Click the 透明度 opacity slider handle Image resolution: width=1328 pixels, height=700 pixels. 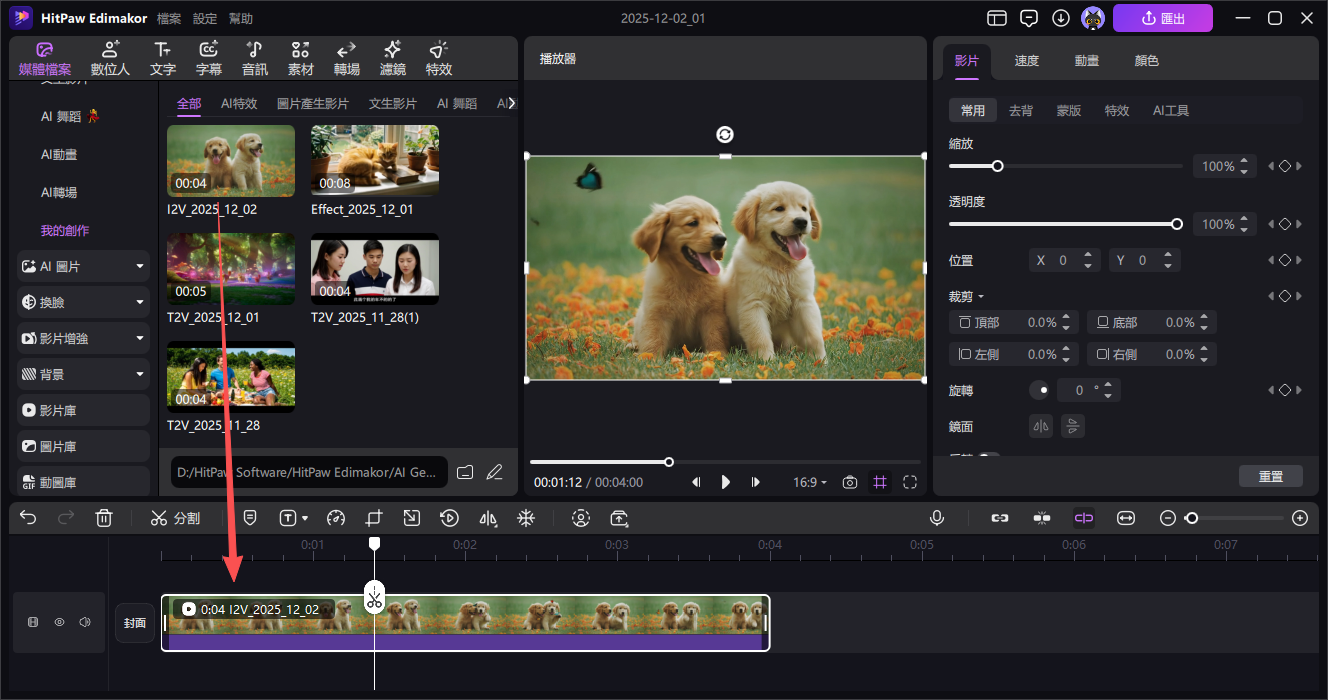click(x=1177, y=224)
